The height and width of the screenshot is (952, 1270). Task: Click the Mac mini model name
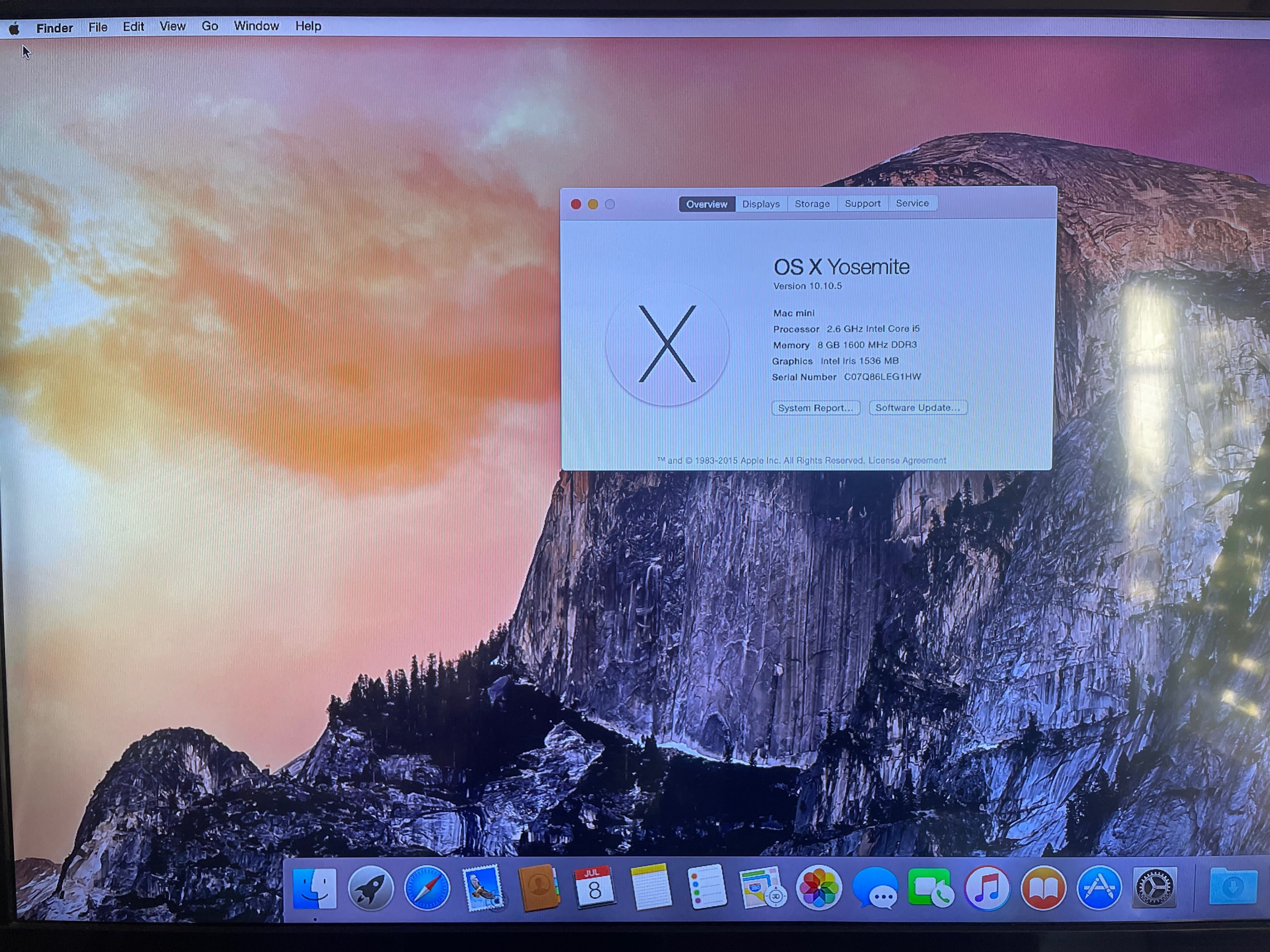793,313
